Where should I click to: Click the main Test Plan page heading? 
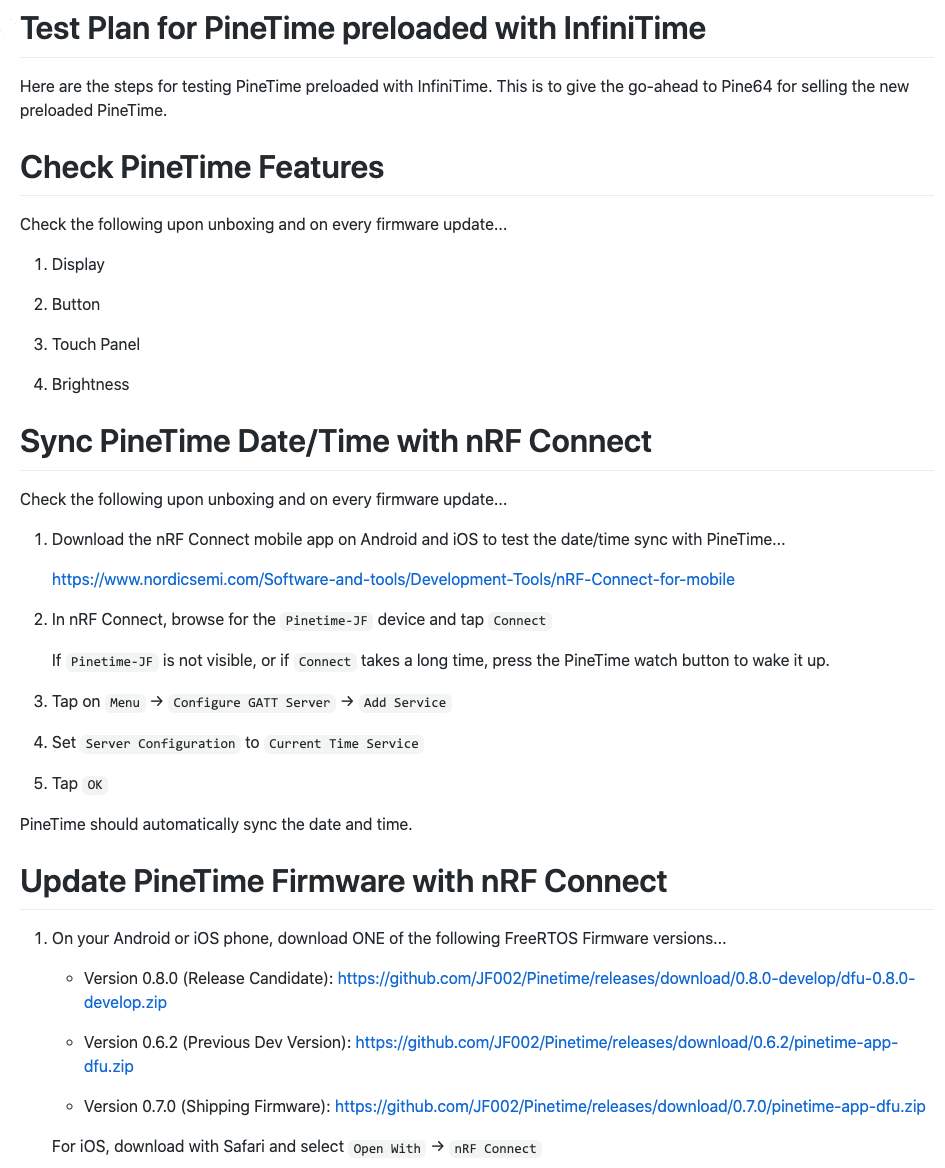[363, 28]
